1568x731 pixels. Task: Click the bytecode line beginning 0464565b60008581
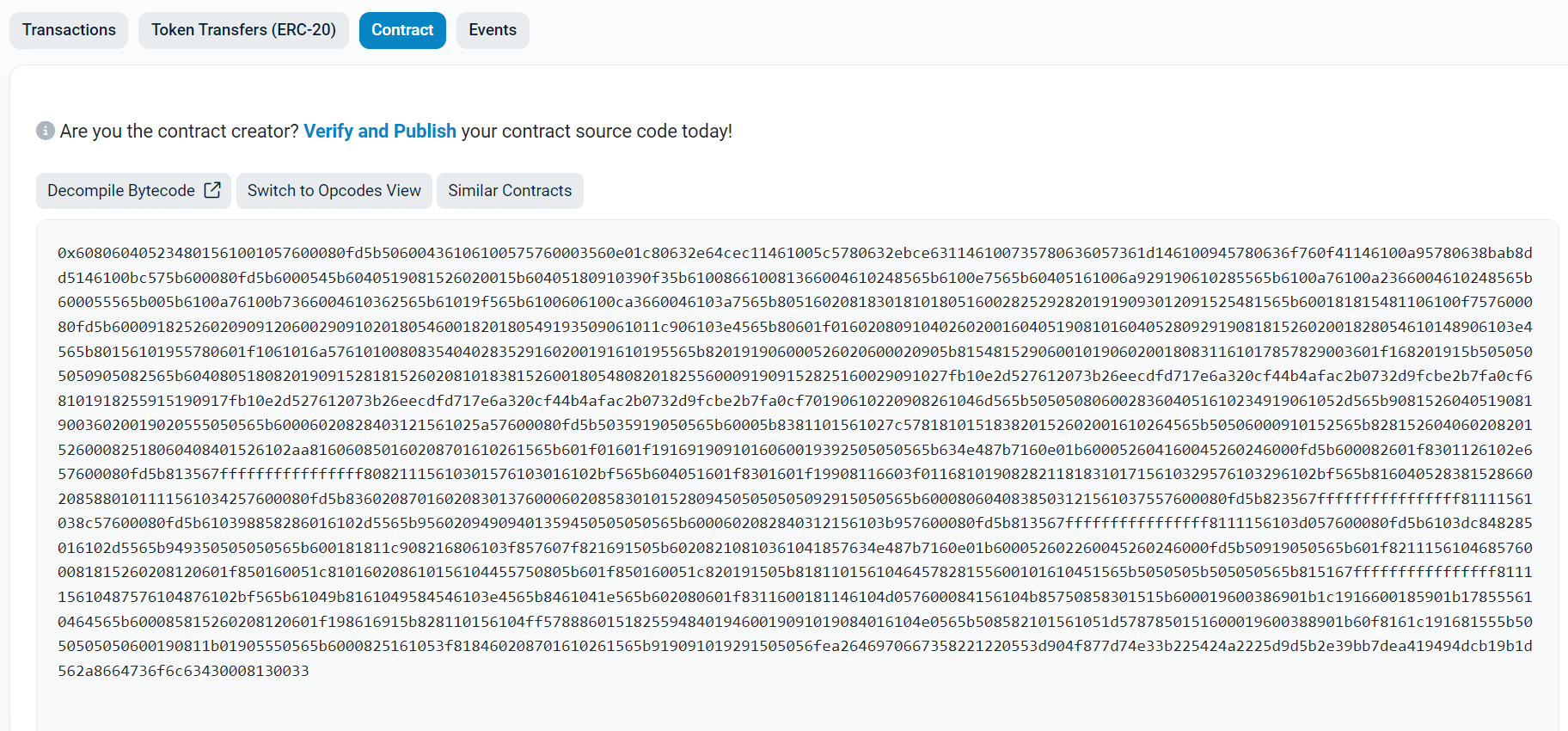795,622
